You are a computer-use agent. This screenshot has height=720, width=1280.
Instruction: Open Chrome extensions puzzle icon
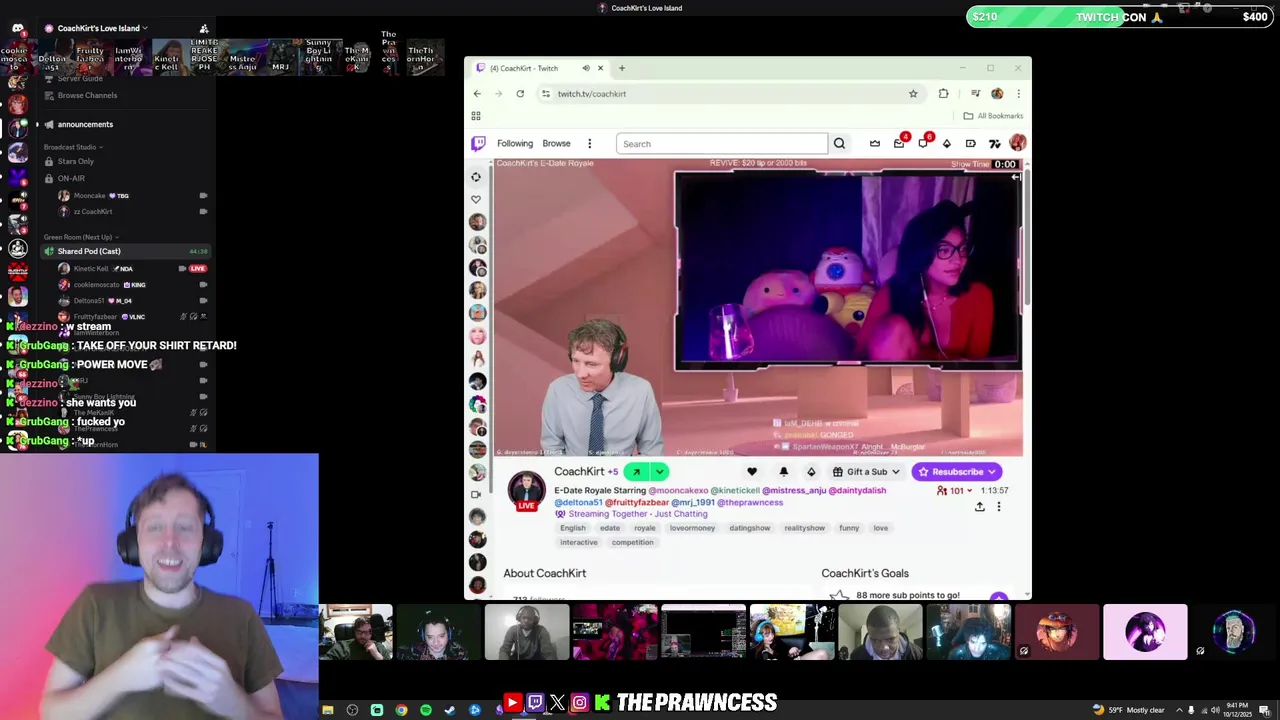943,93
